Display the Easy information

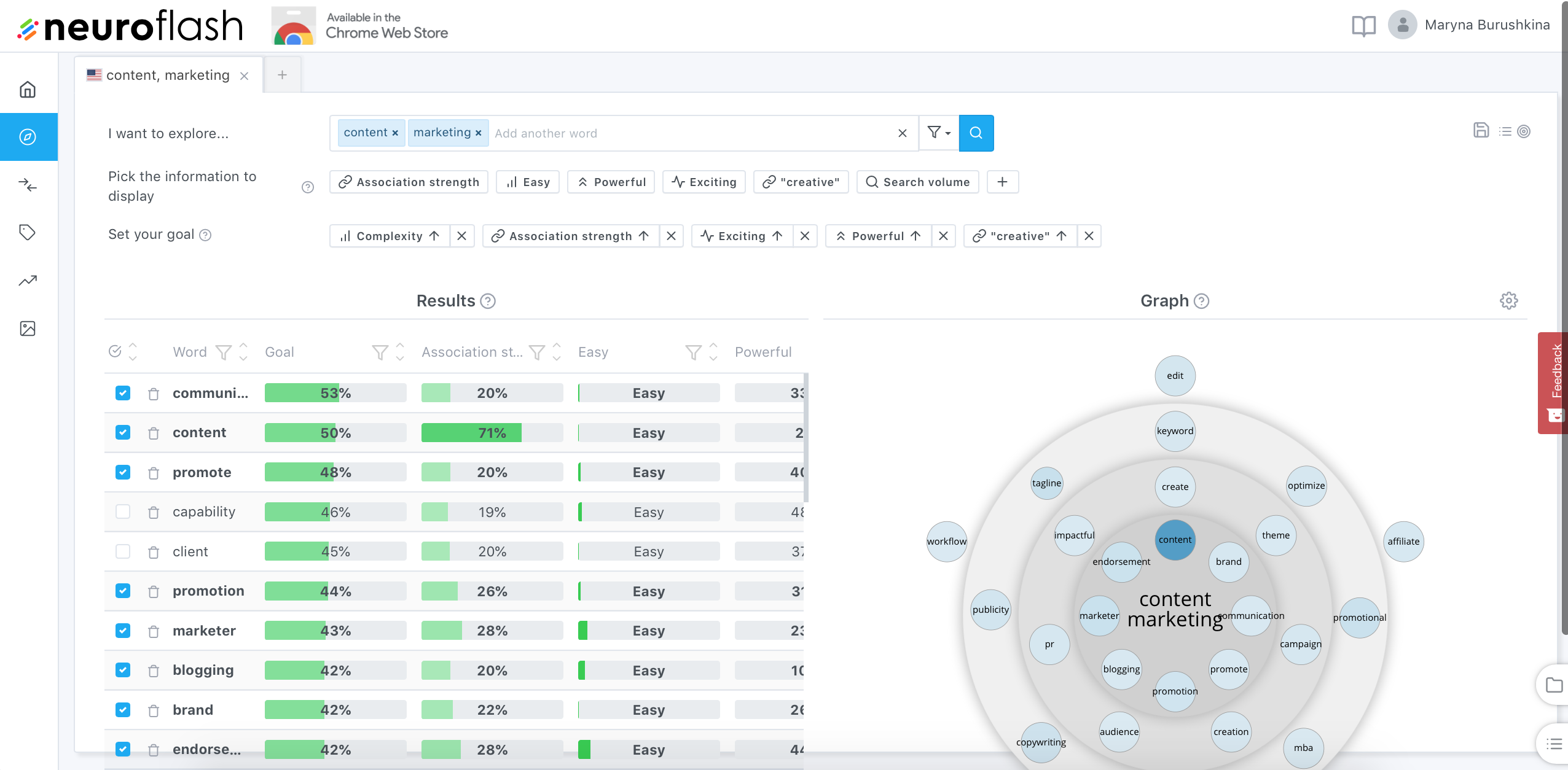click(x=528, y=182)
